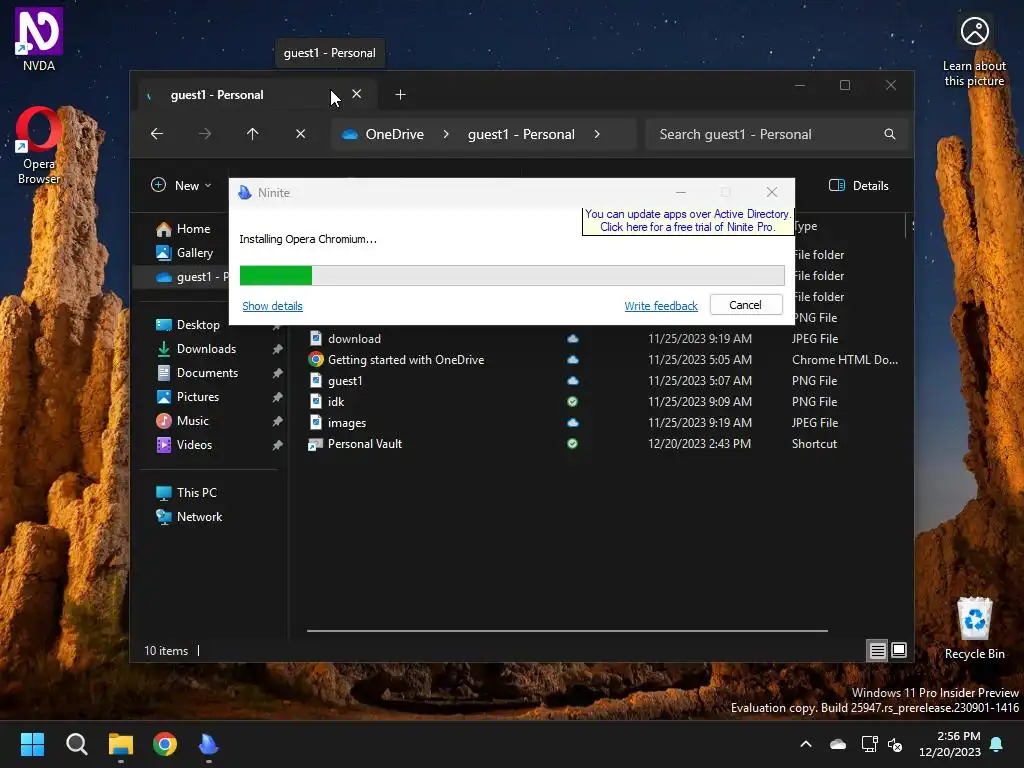1024x768 pixels.
Task: Click Show details in Ninite
Action: tap(272, 306)
